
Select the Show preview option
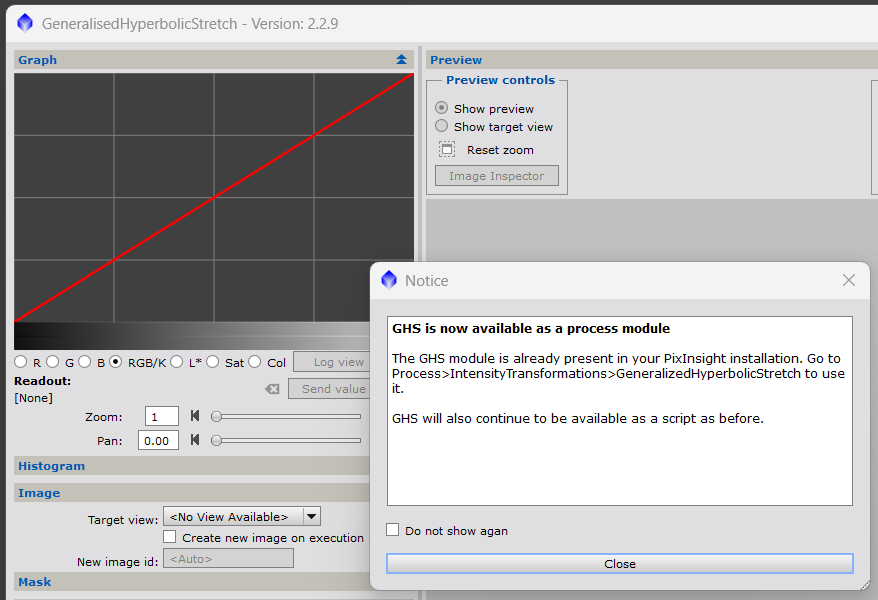(x=442, y=107)
